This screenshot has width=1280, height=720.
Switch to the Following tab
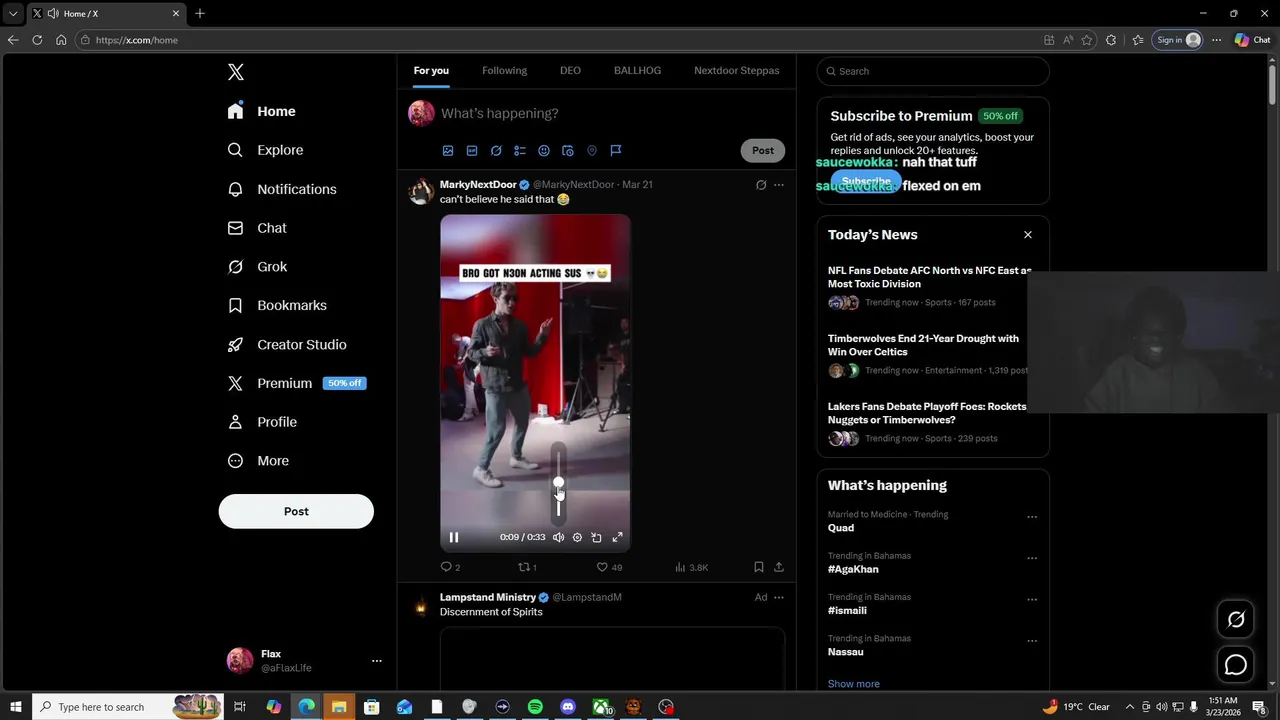pos(504,70)
